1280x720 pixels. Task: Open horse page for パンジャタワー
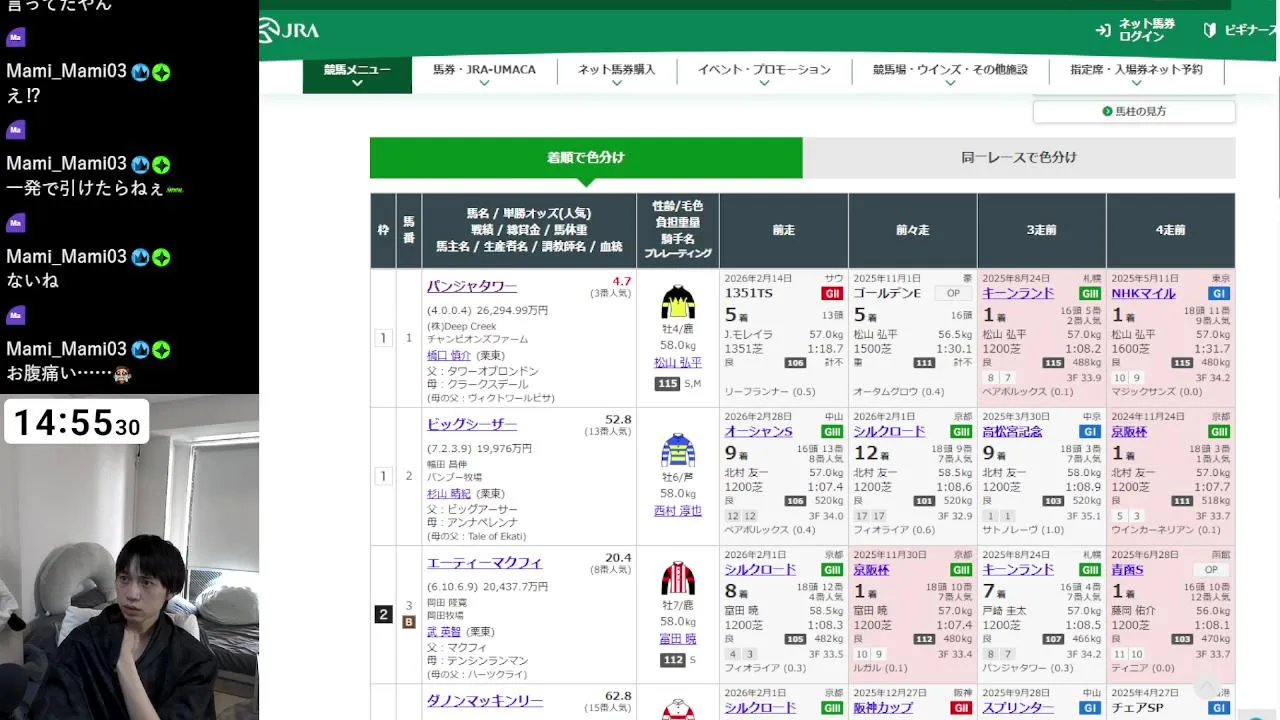pos(472,287)
